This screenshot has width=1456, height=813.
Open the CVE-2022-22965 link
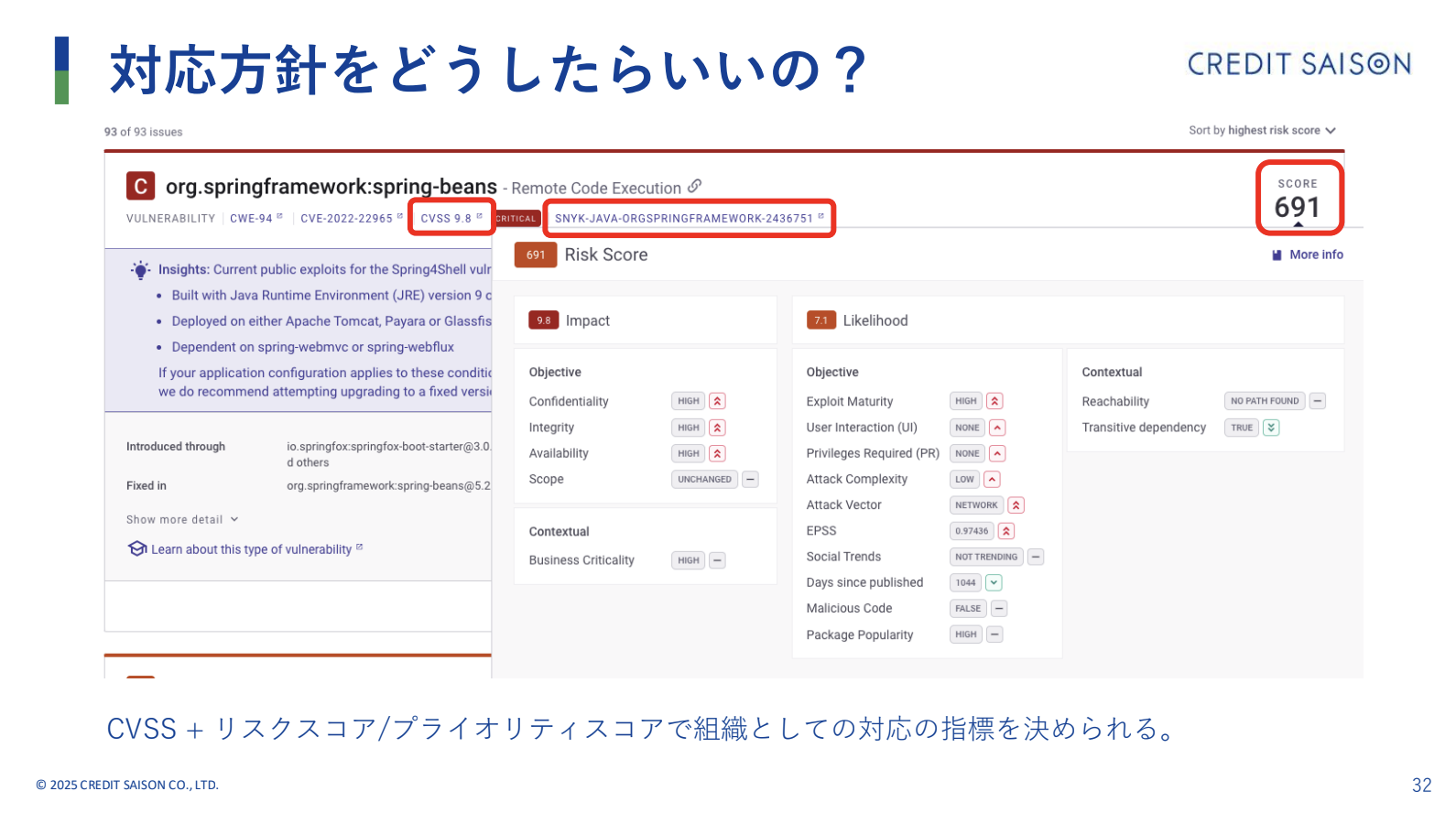point(352,218)
